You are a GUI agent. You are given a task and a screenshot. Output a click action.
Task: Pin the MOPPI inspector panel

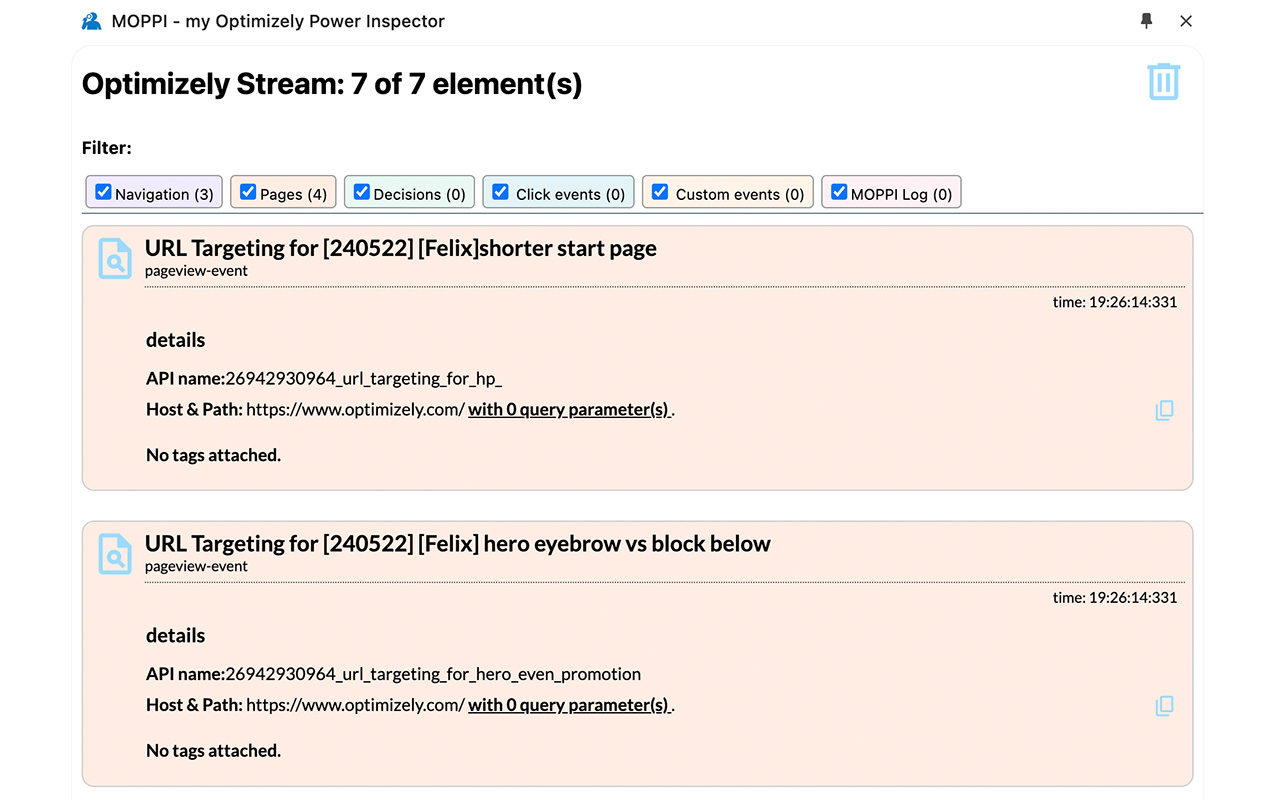tap(1146, 21)
